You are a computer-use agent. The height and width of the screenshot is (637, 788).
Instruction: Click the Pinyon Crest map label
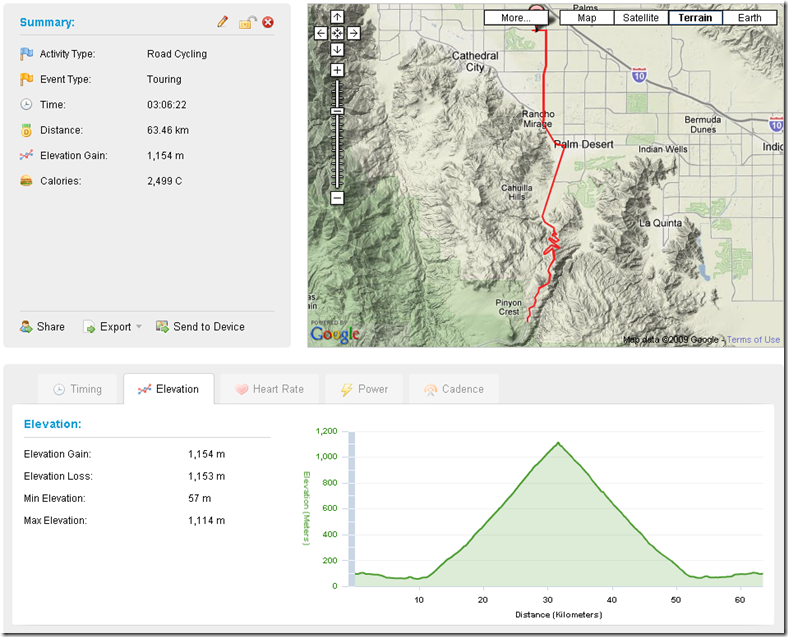[x=509, y=307]
